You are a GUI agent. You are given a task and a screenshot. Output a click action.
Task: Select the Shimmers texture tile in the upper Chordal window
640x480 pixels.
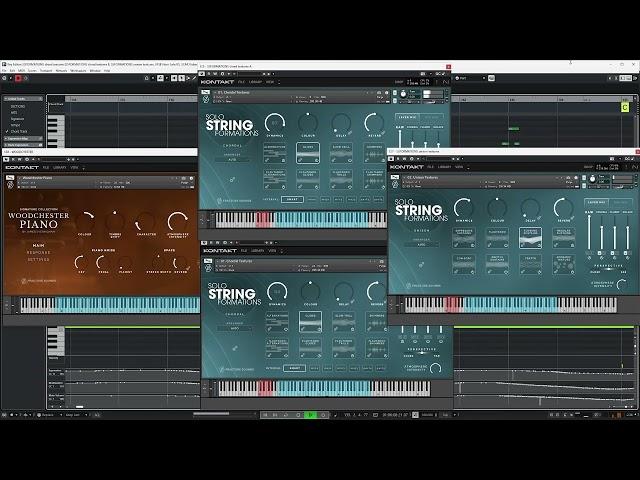tap(374, 153)
